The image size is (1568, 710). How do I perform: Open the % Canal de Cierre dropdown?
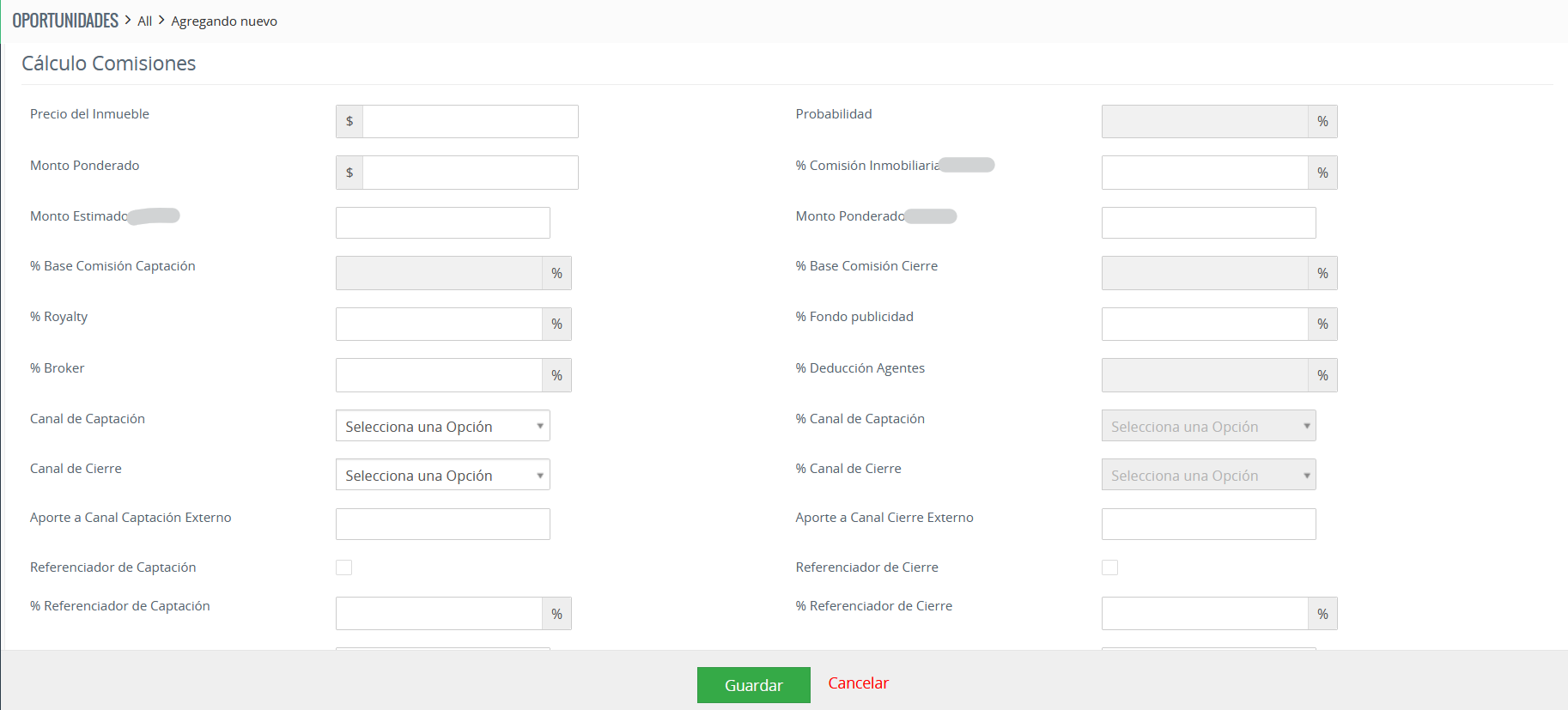coord(1209,475)
